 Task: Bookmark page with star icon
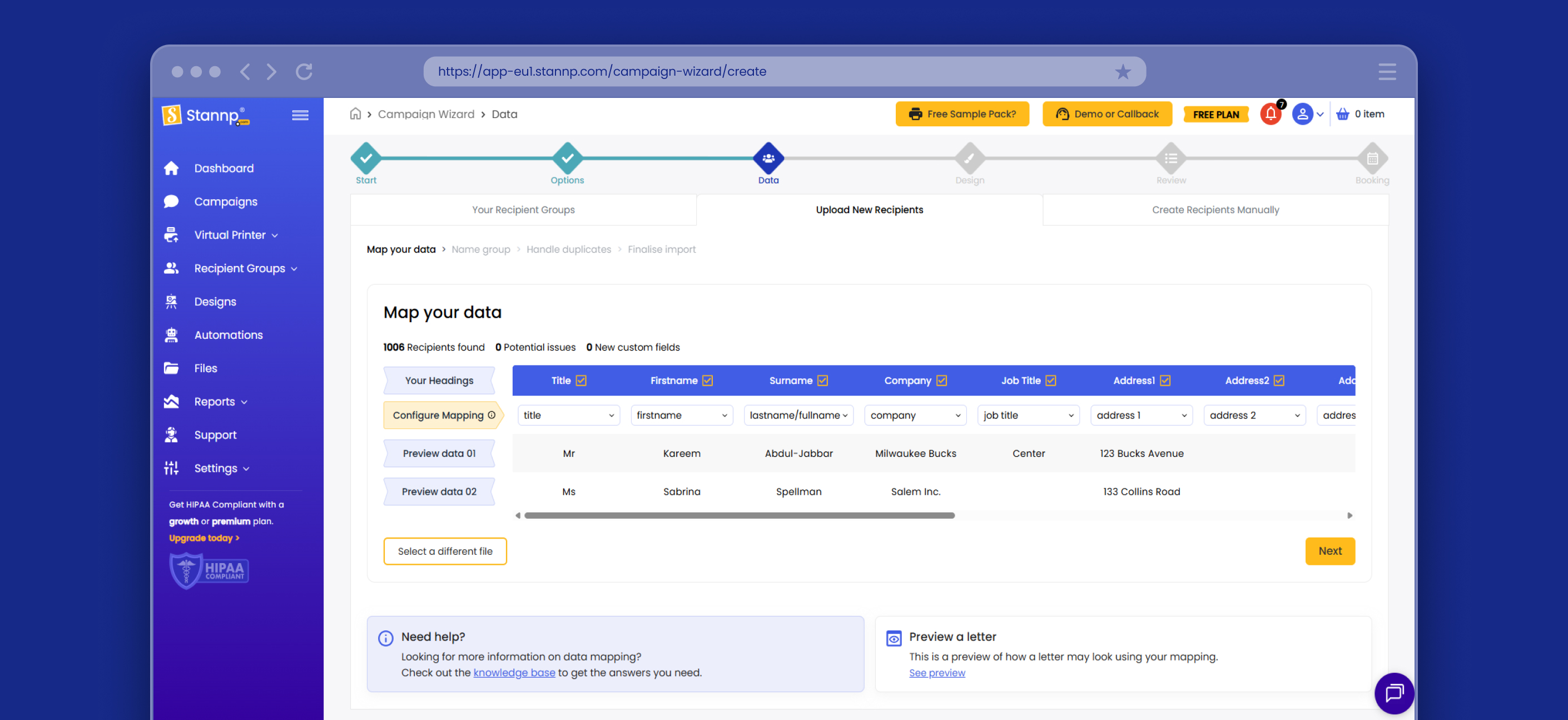[x=1123, y=72]
